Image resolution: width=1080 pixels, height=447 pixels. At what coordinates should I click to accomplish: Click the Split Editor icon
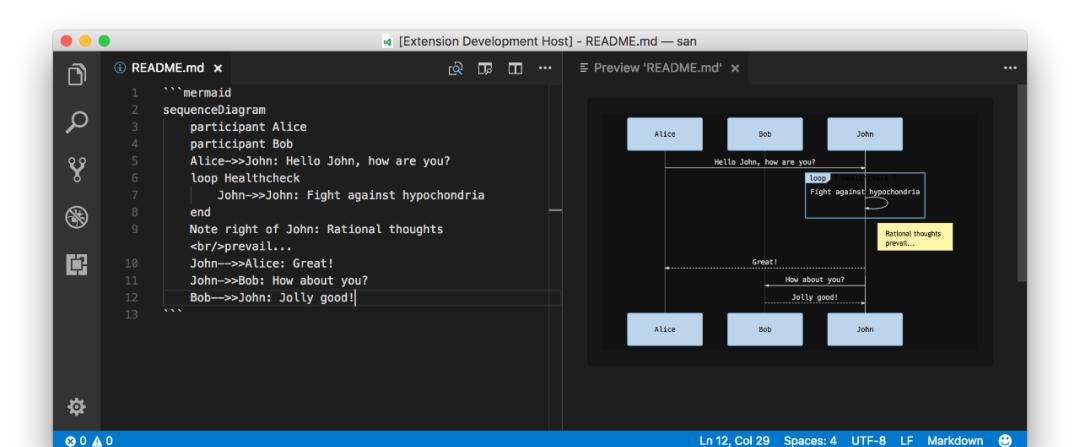[x=515, y=68]
